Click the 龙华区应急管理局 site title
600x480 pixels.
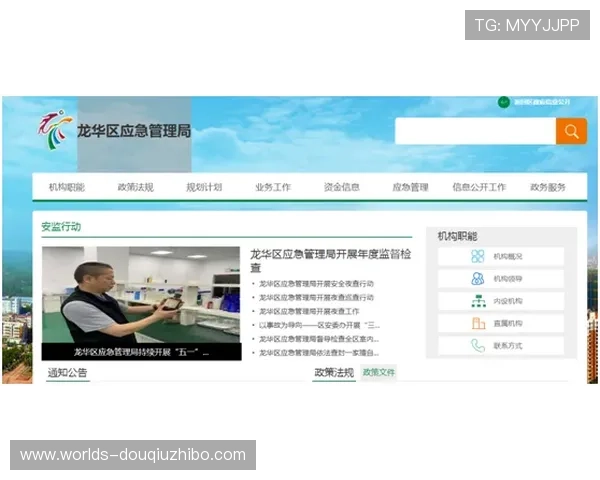coord(134,131)
